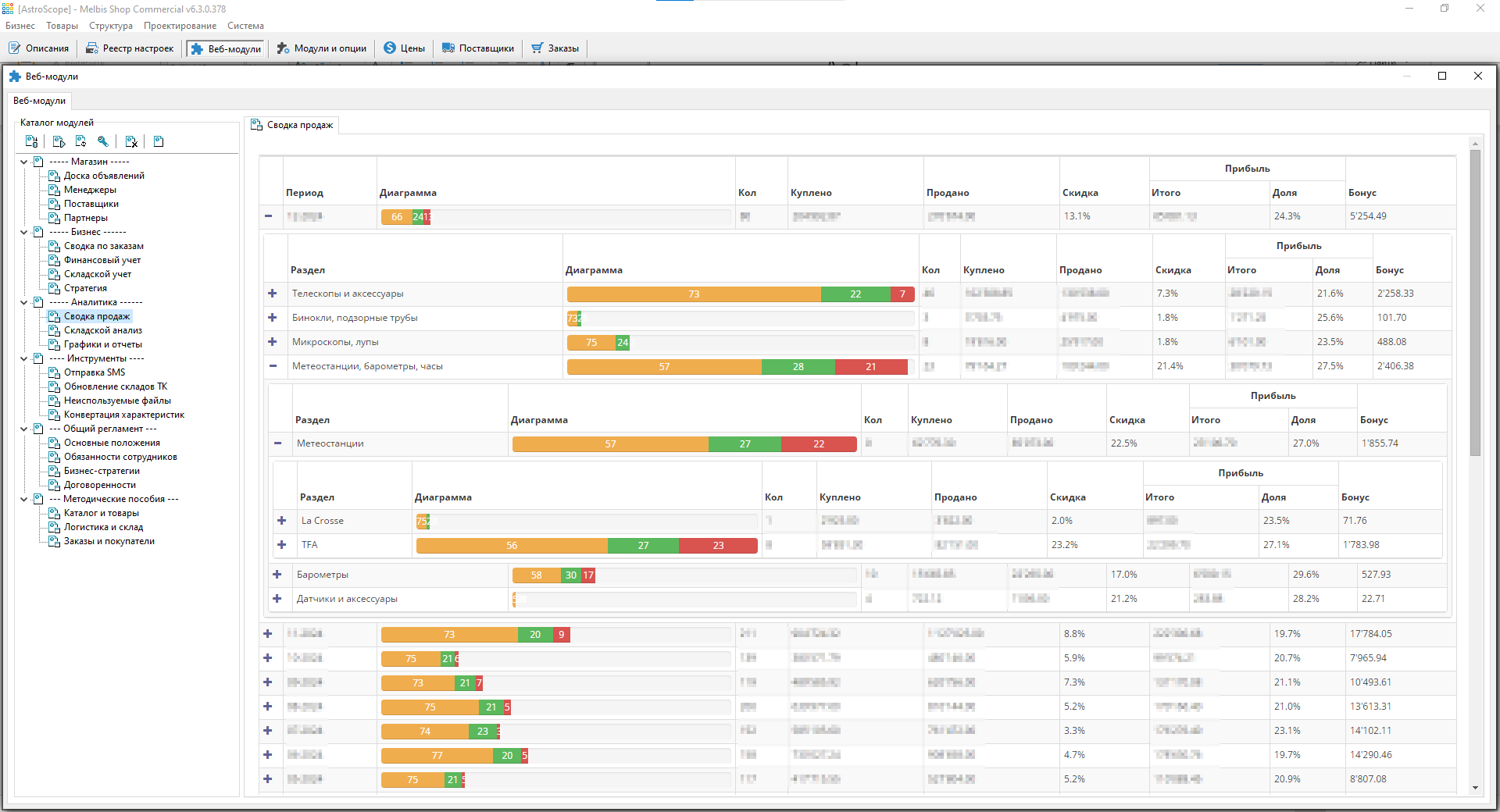Collapse the Метеостанции subsection row
Image resolution: width=1500 pixels, height=812 pixels.
pyautogui.click(x=277, y=443)
